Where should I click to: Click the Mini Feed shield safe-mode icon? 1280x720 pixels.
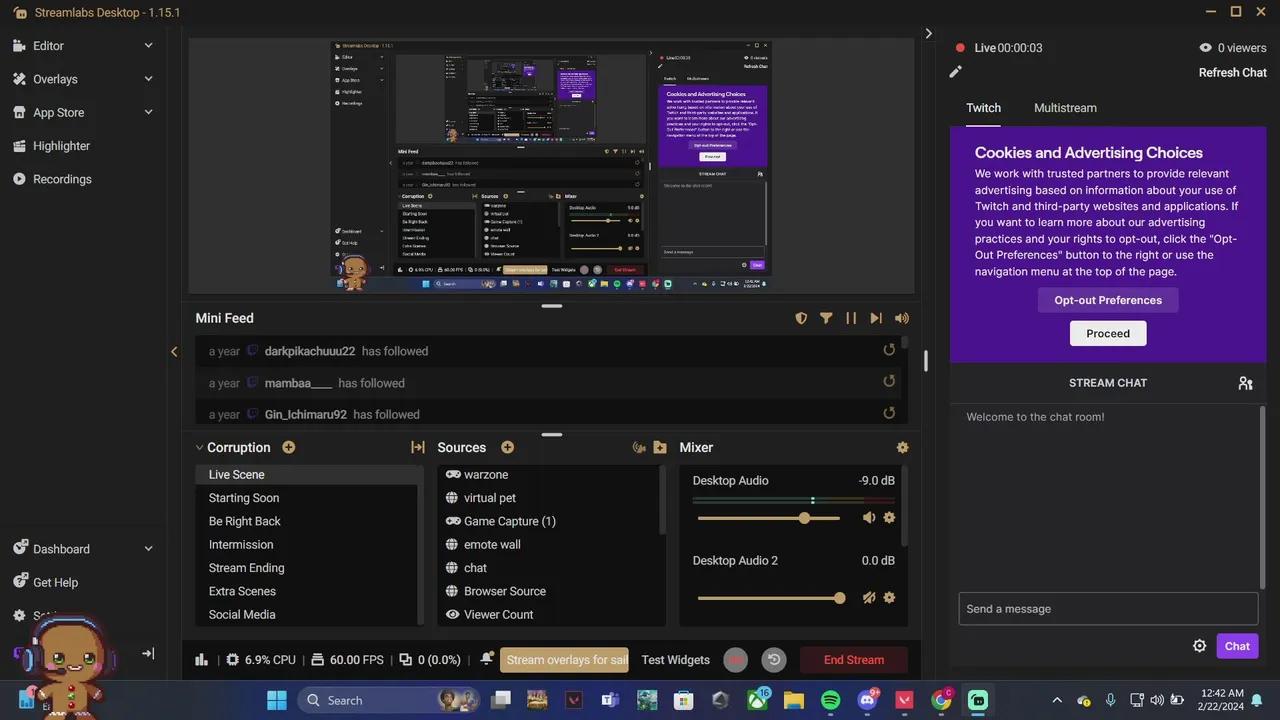point(801,318)
